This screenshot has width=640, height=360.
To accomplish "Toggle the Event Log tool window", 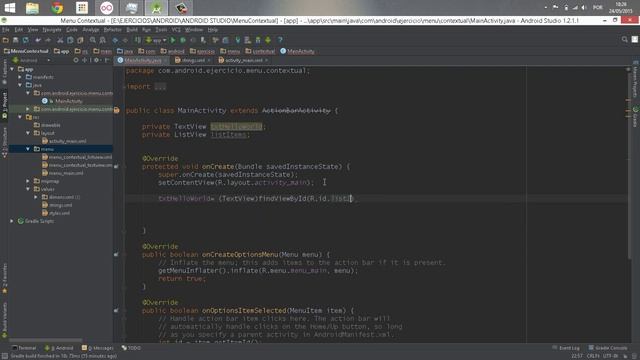I will point(566,348).
